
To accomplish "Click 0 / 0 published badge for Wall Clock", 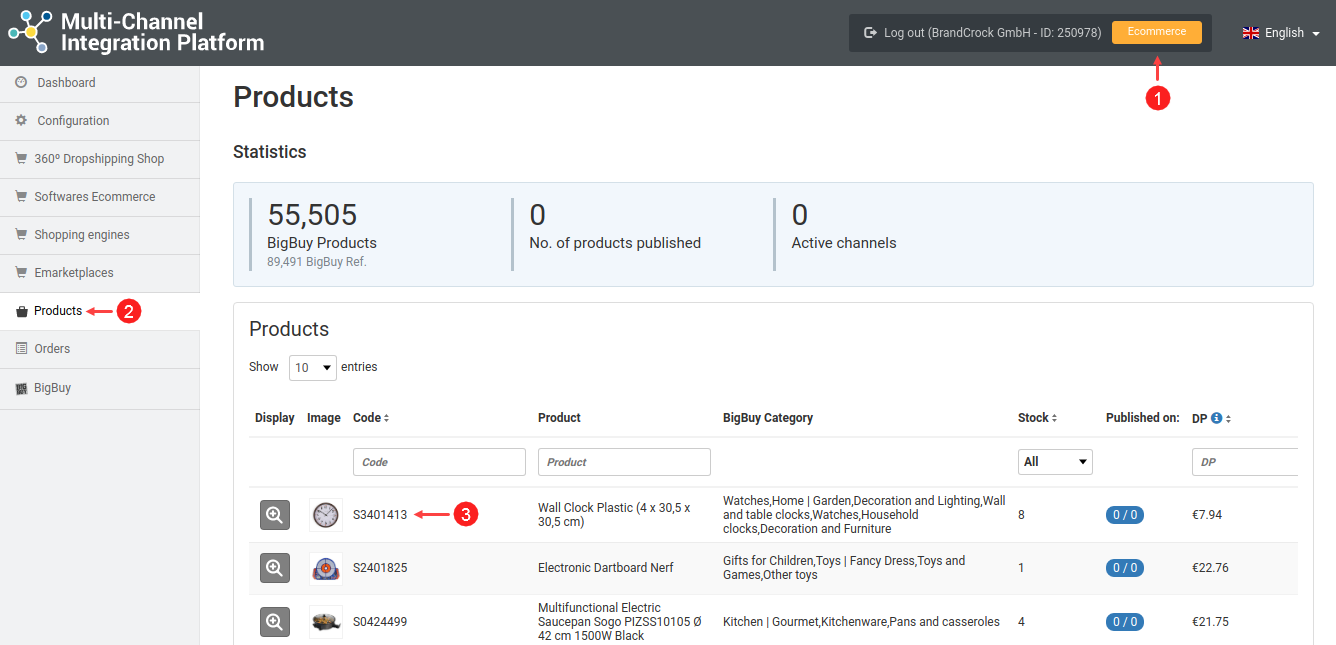I will pos(1124,515).
